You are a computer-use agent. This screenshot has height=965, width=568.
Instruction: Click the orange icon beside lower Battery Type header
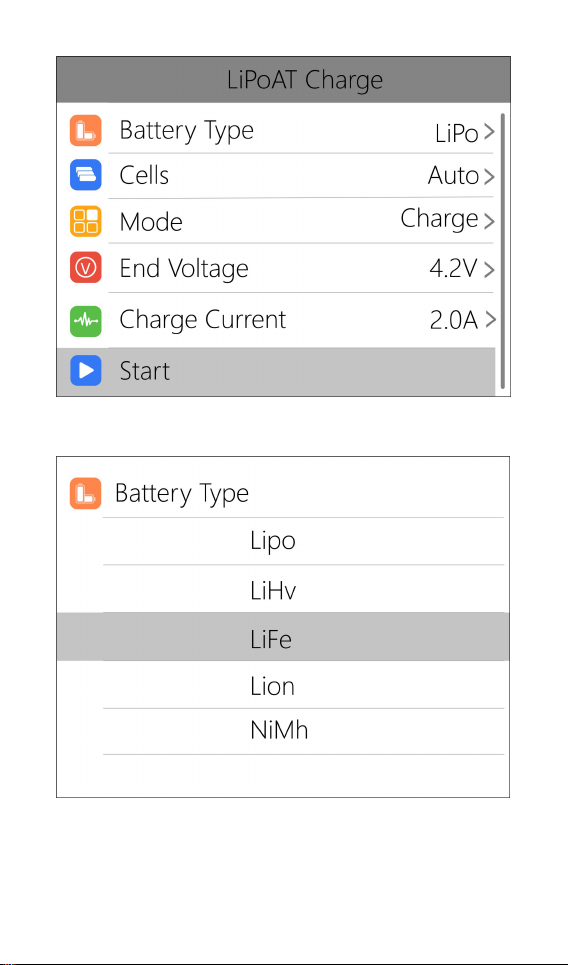tap(86, 494)
